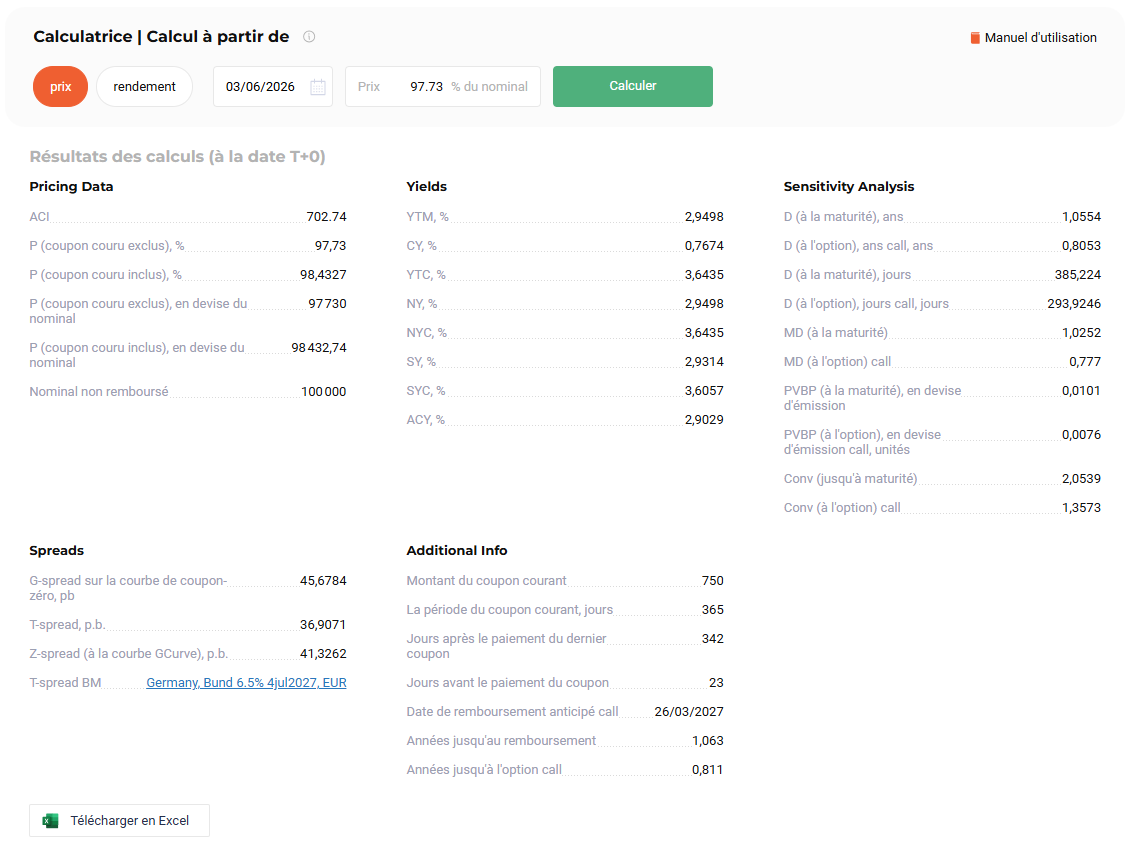Select coupon period days value 365
The height and width of the screenshot is (844, 1136).
[713, 610]
